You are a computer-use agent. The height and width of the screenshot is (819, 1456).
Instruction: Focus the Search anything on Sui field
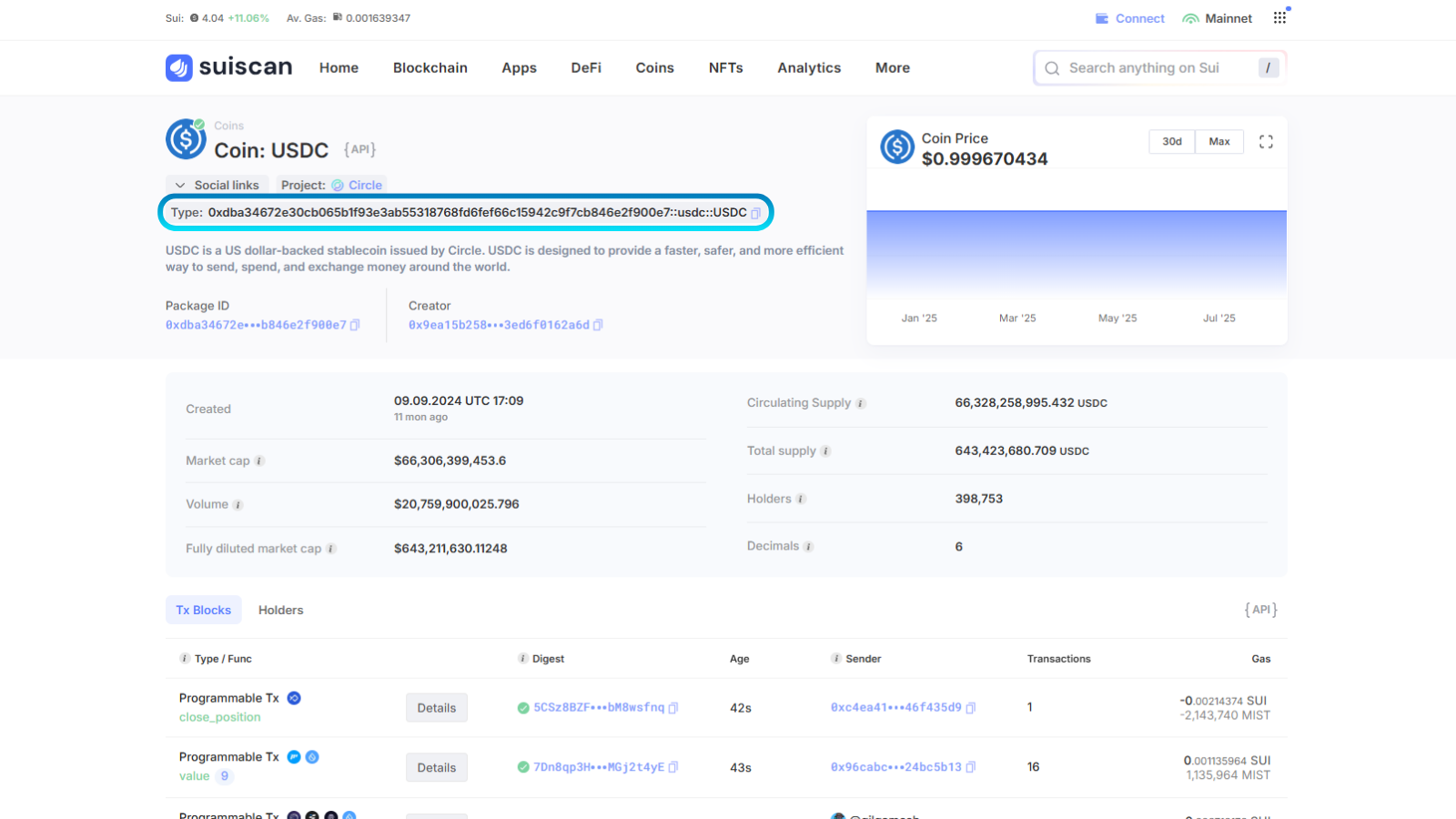[1159, 68]
